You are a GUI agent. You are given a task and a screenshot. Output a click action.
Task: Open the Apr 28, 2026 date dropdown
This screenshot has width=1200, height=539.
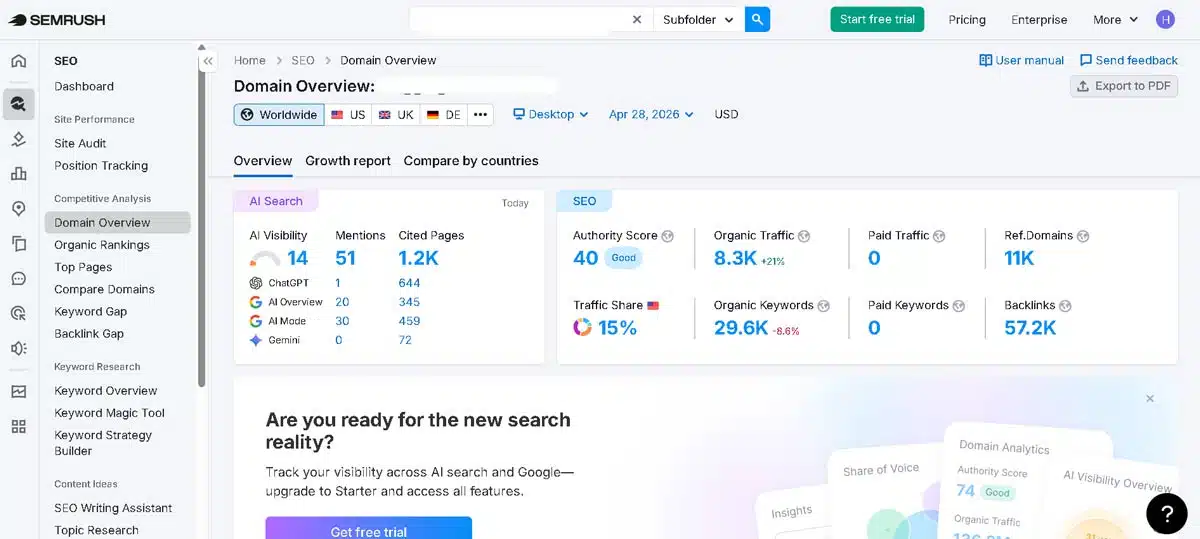click(x=651, y=114)
